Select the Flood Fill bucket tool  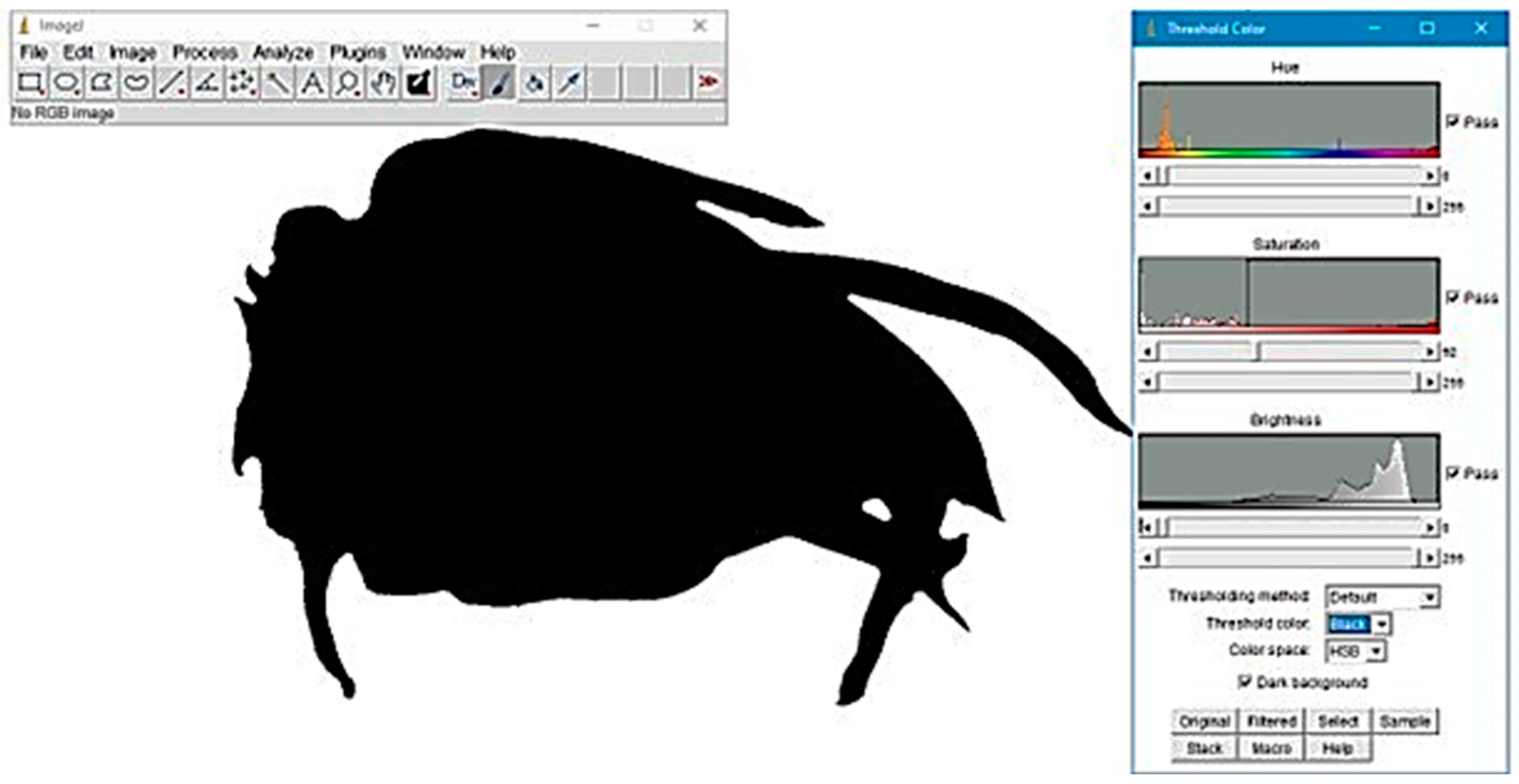tap(534, 83)
